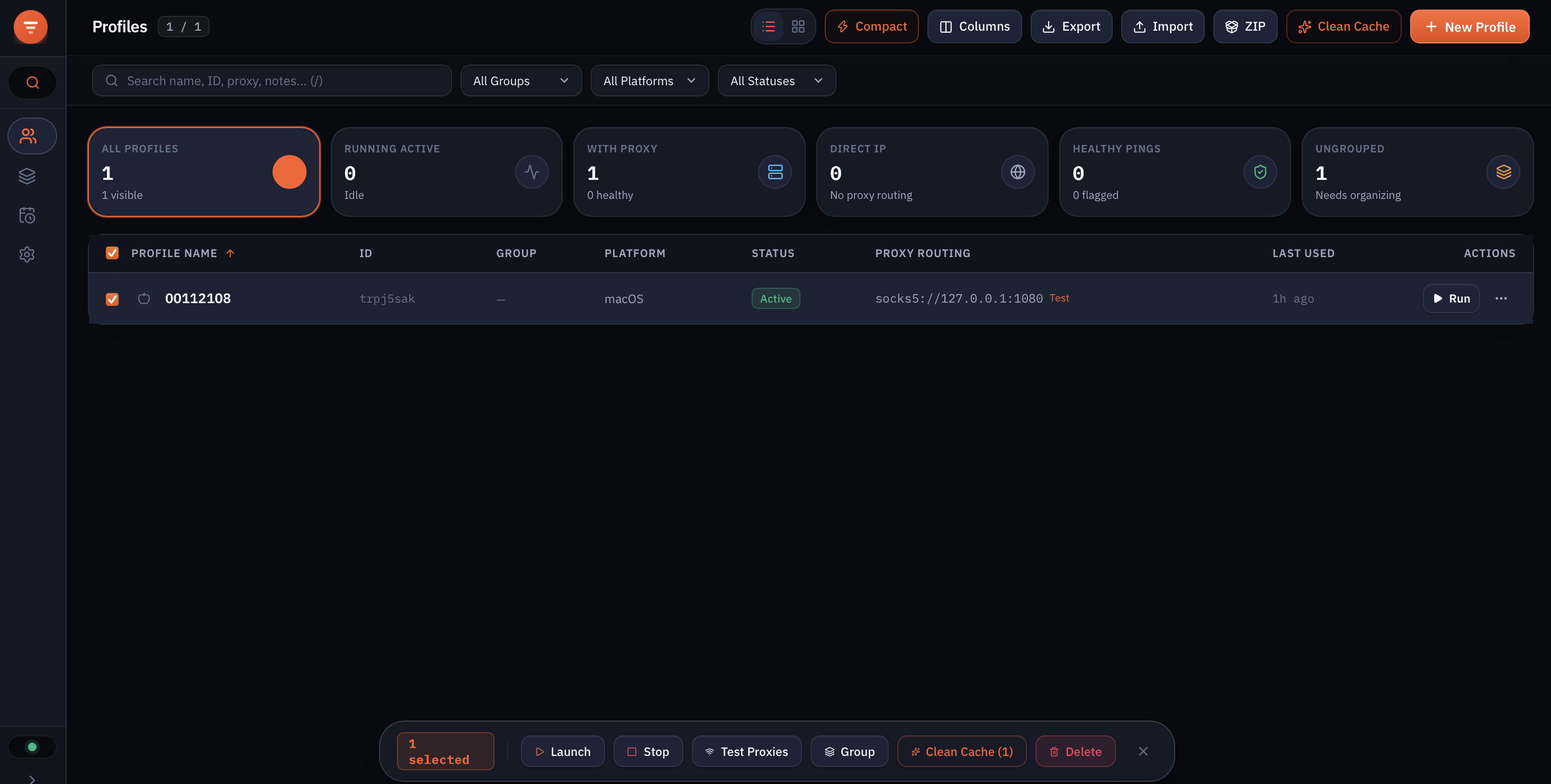Open the bulk Group action
Viewport: 1551px width, 784px height.
coord(849,752)
